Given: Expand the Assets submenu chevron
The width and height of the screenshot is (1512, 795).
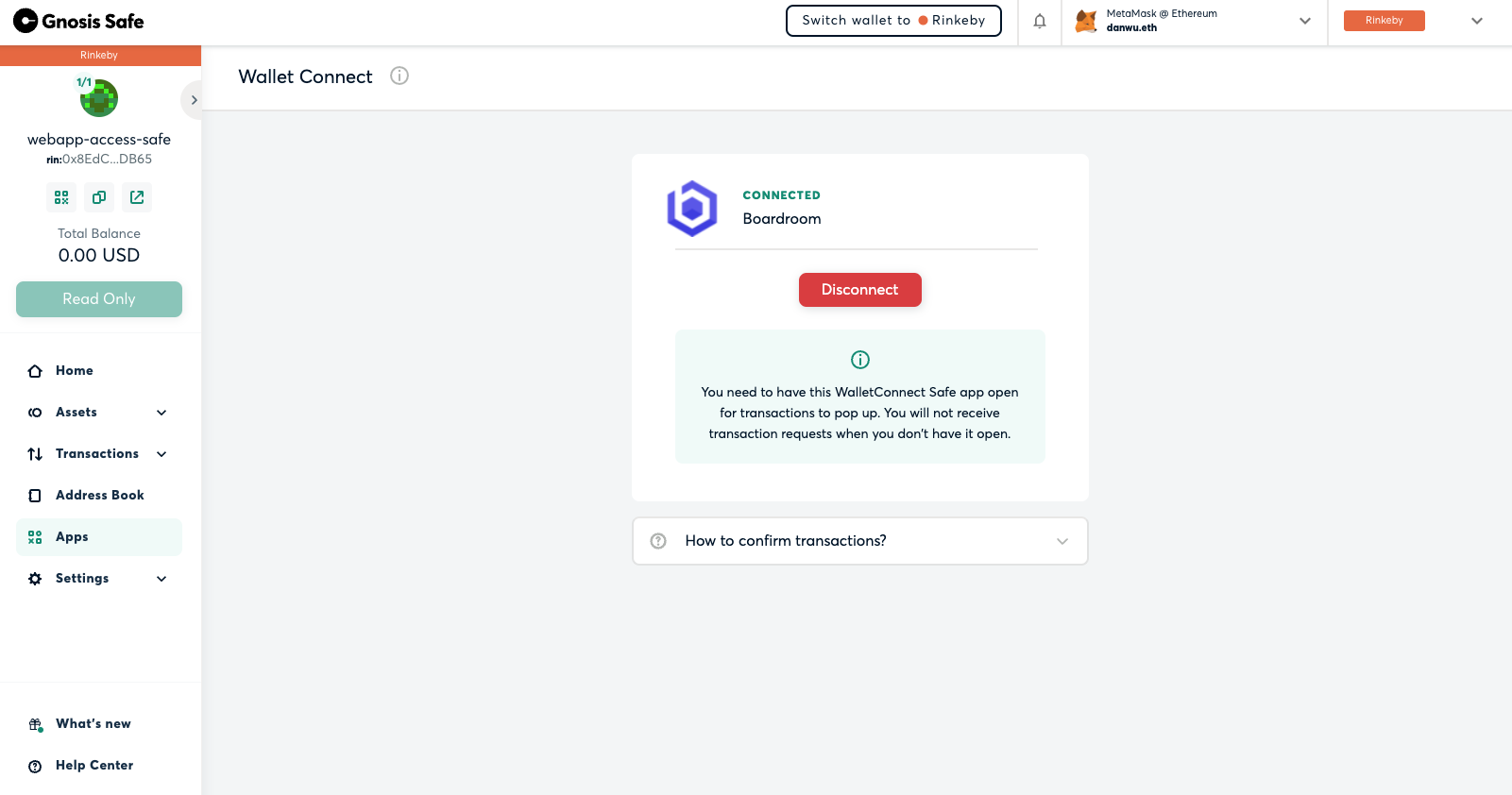Looking at the screenshot, I should pyautogui.click(x=161, y=413).
